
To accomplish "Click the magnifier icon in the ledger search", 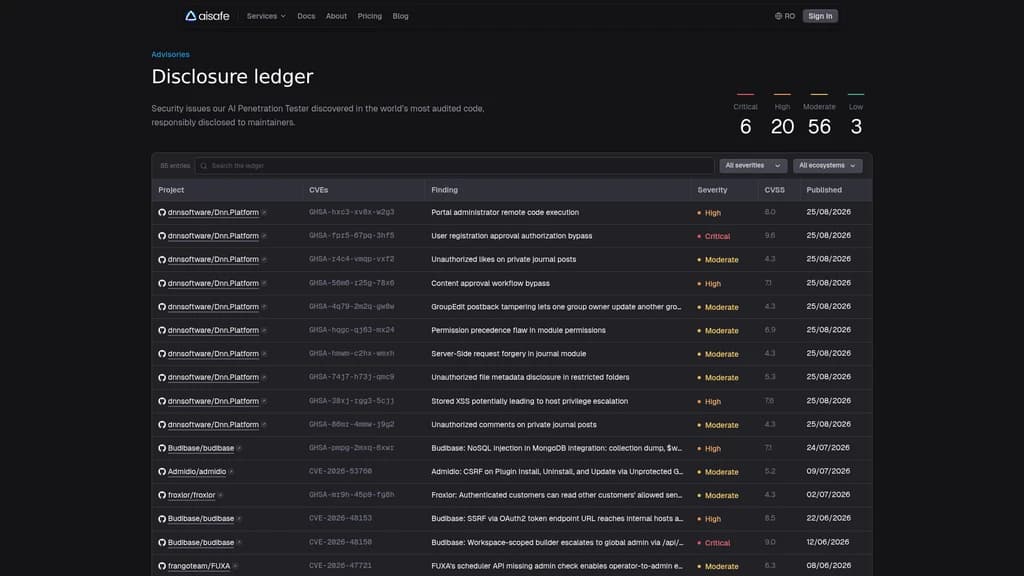I will coord(204,166).
